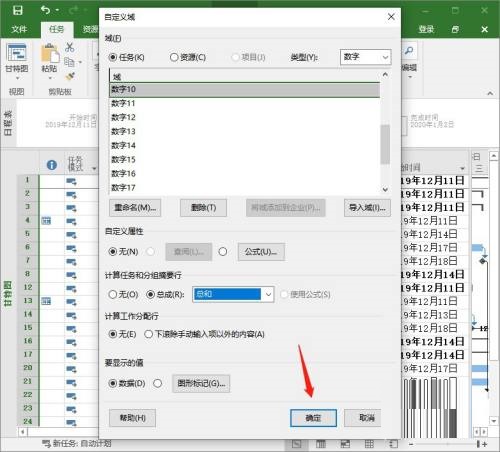
Task: Select the 无(N) custom attribute radio
Action: point(113,251)
